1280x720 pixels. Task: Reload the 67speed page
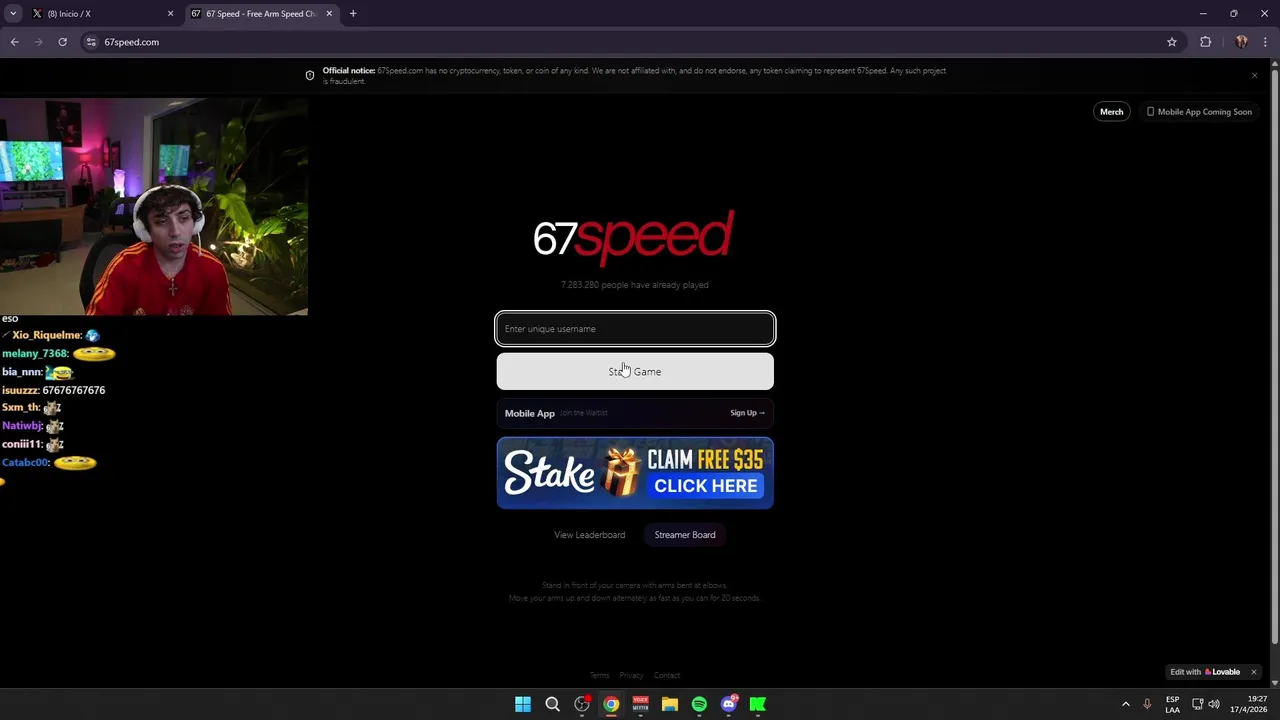point(62,42)
